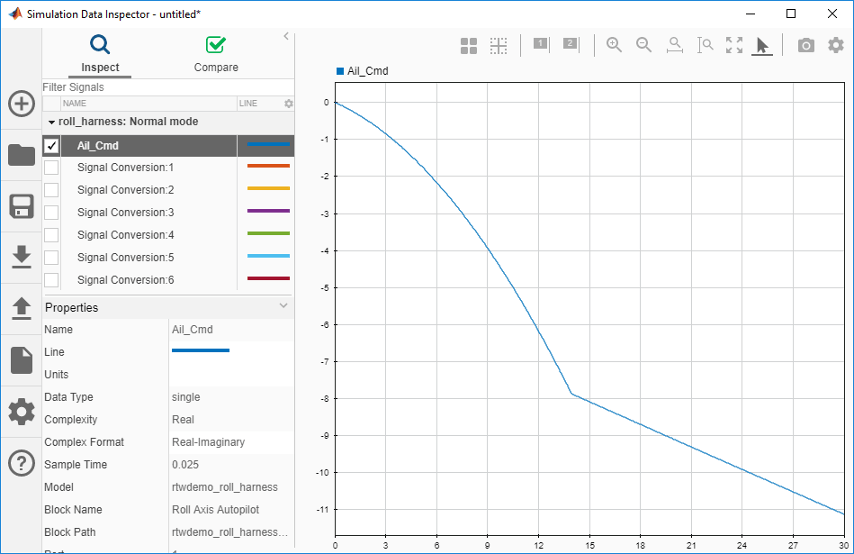Screen dimensions: 854x554
Task: Open Signal Conversion:3 purple line swatch
Action: coord(268,211)
